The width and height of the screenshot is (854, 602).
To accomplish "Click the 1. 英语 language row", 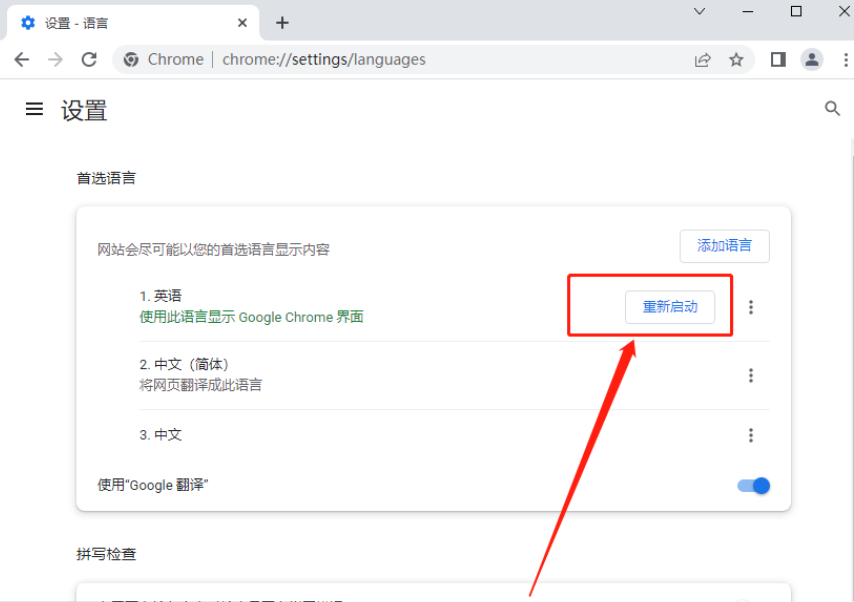I will pyautogui.click(x=454, y=307).
